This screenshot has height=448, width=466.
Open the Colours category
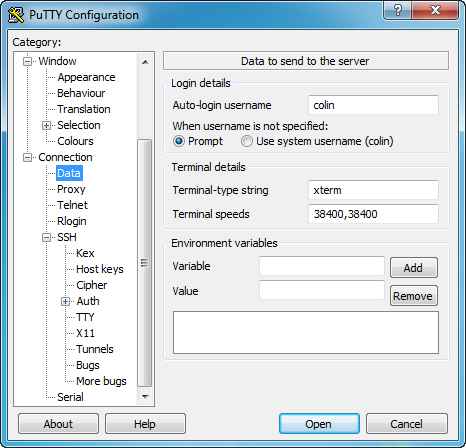(x=75, y=141)
